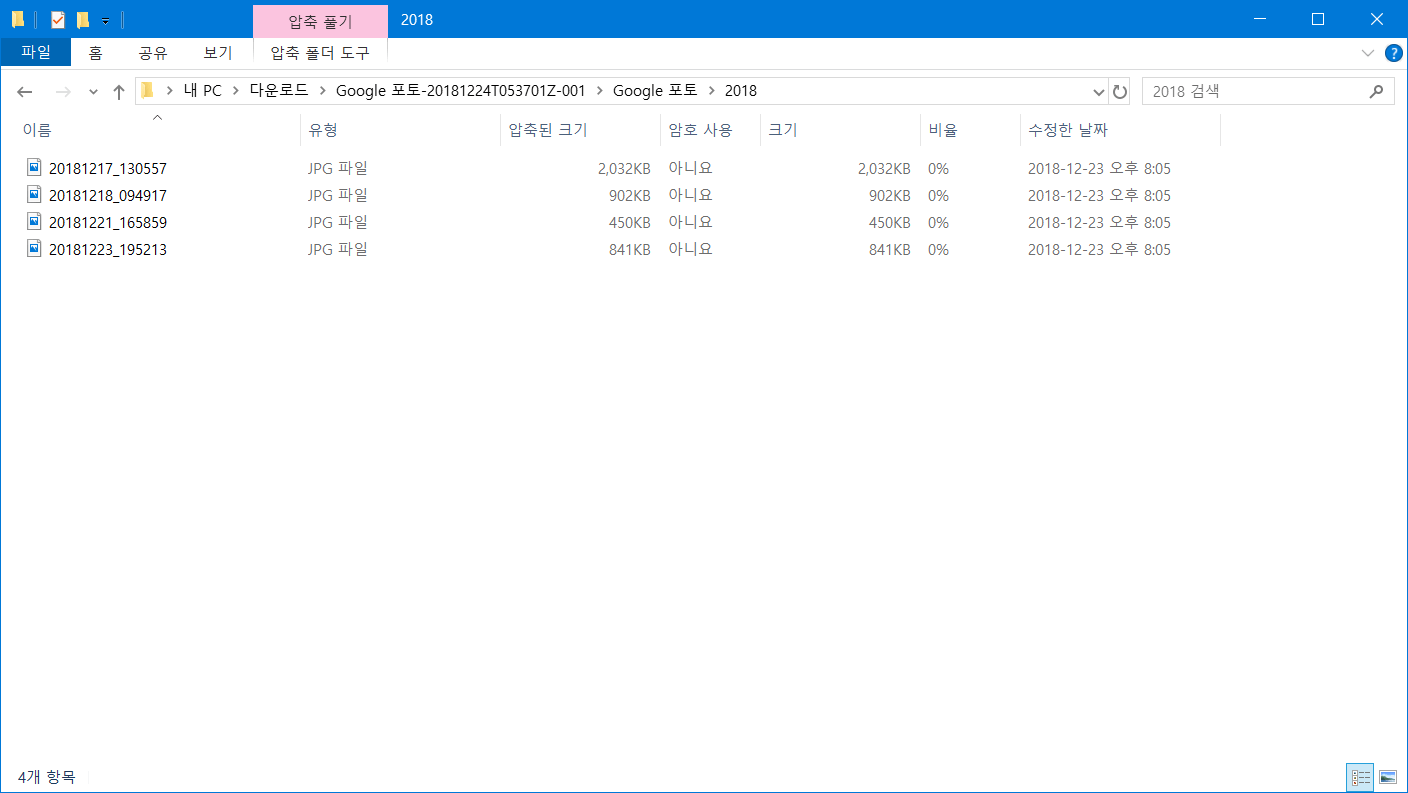Screen dimensions: 1408x793
Task: Click the Properties icon in quick access toolbar
Action: 58,20
